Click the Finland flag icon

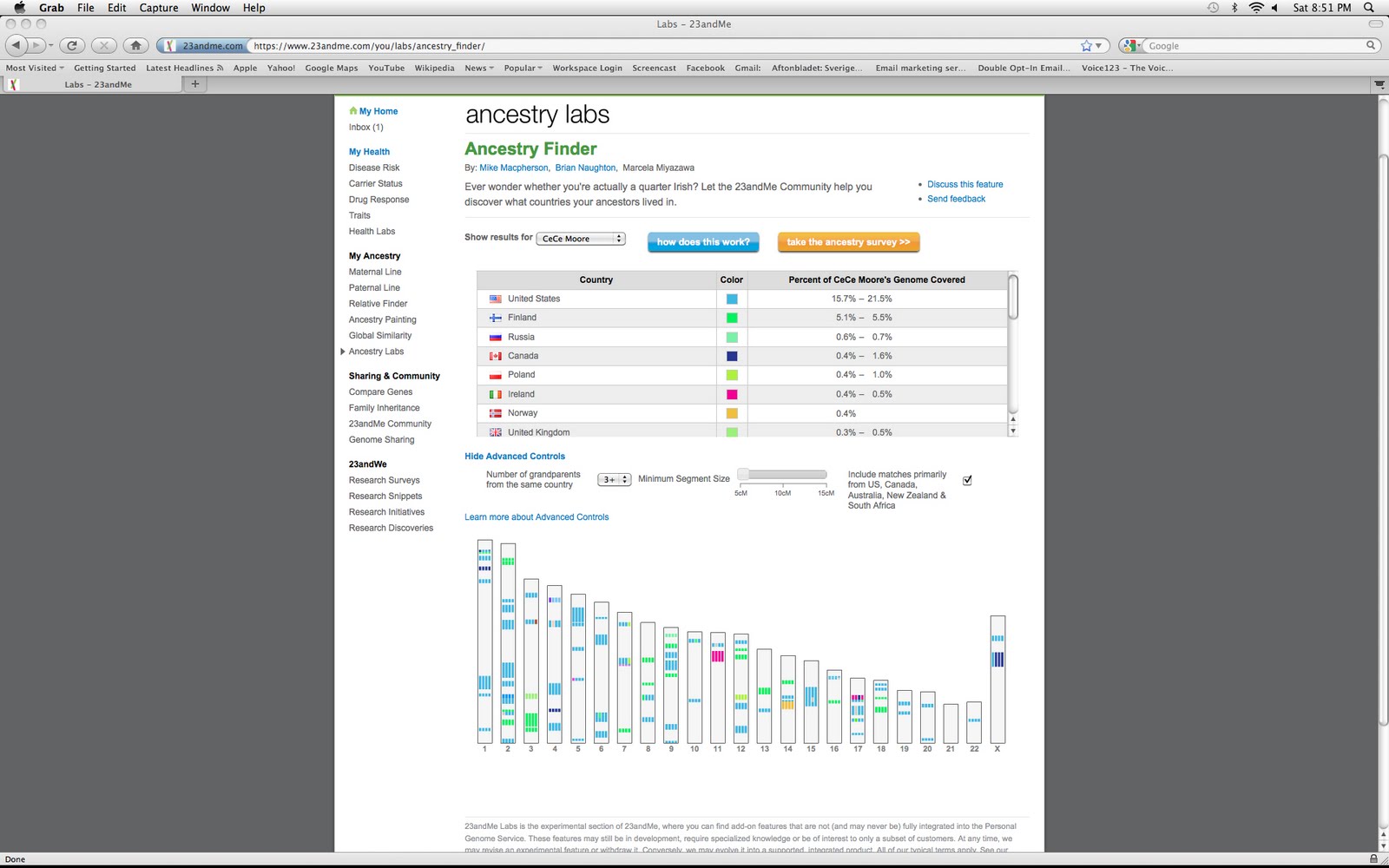point(496,317)
